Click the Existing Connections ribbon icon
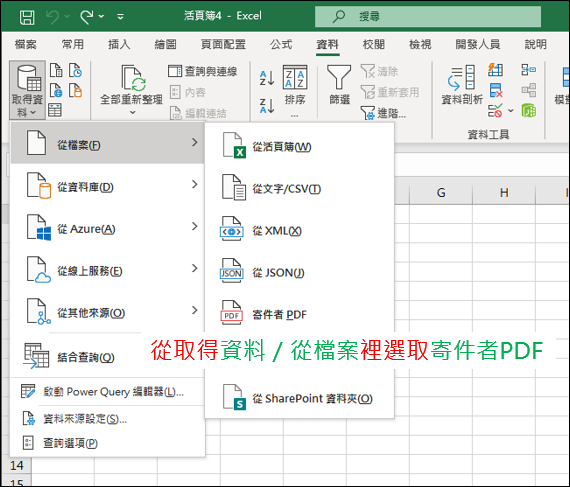This screenshot has width=570, height=487. coord(75,90)
